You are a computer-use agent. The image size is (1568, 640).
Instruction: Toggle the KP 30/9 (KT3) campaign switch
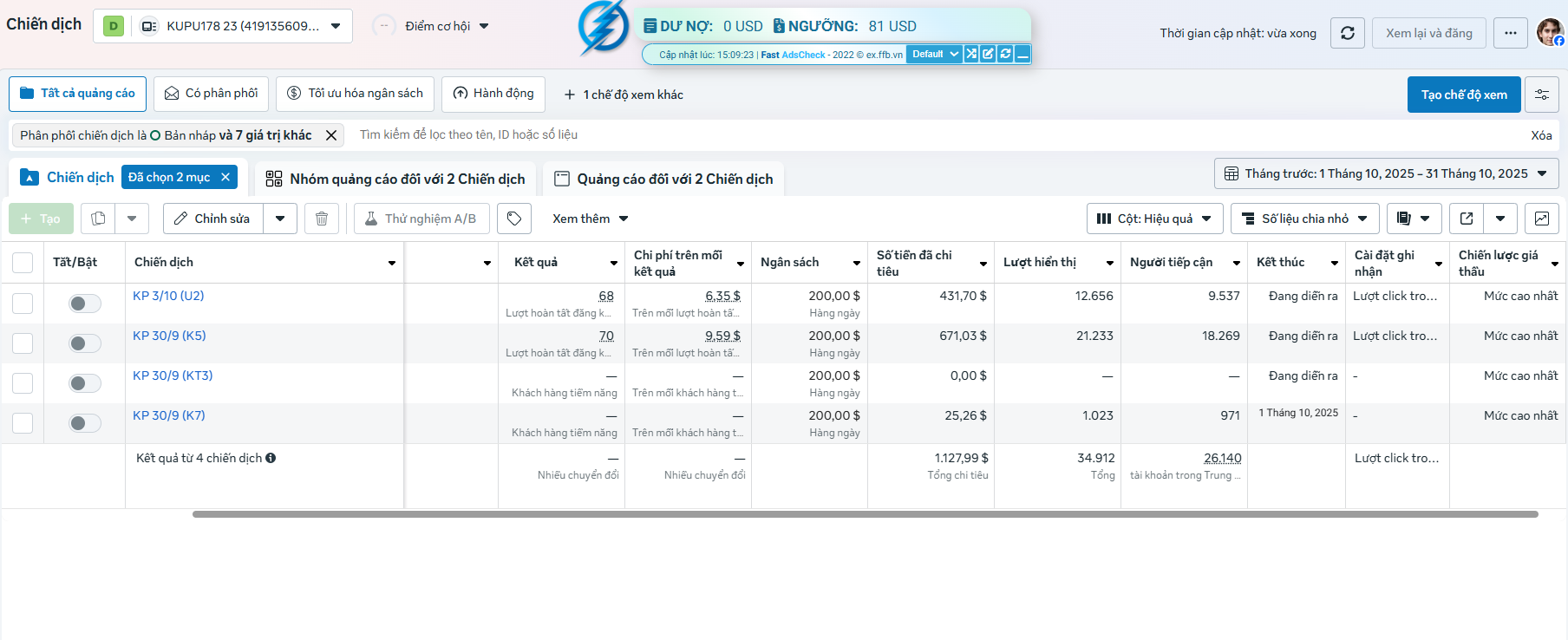85,383
